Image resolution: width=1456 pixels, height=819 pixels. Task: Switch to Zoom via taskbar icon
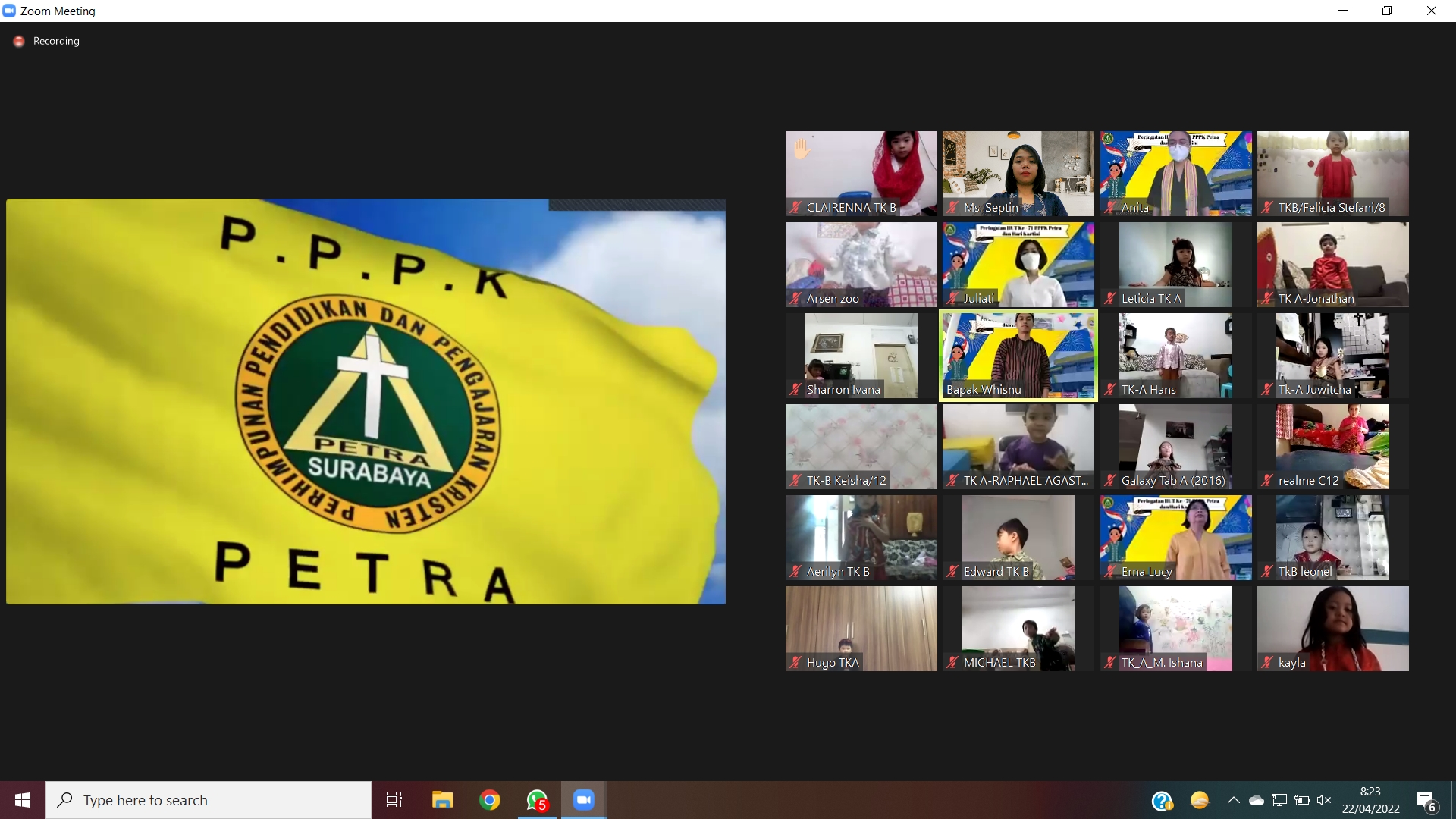coord(583,800)
